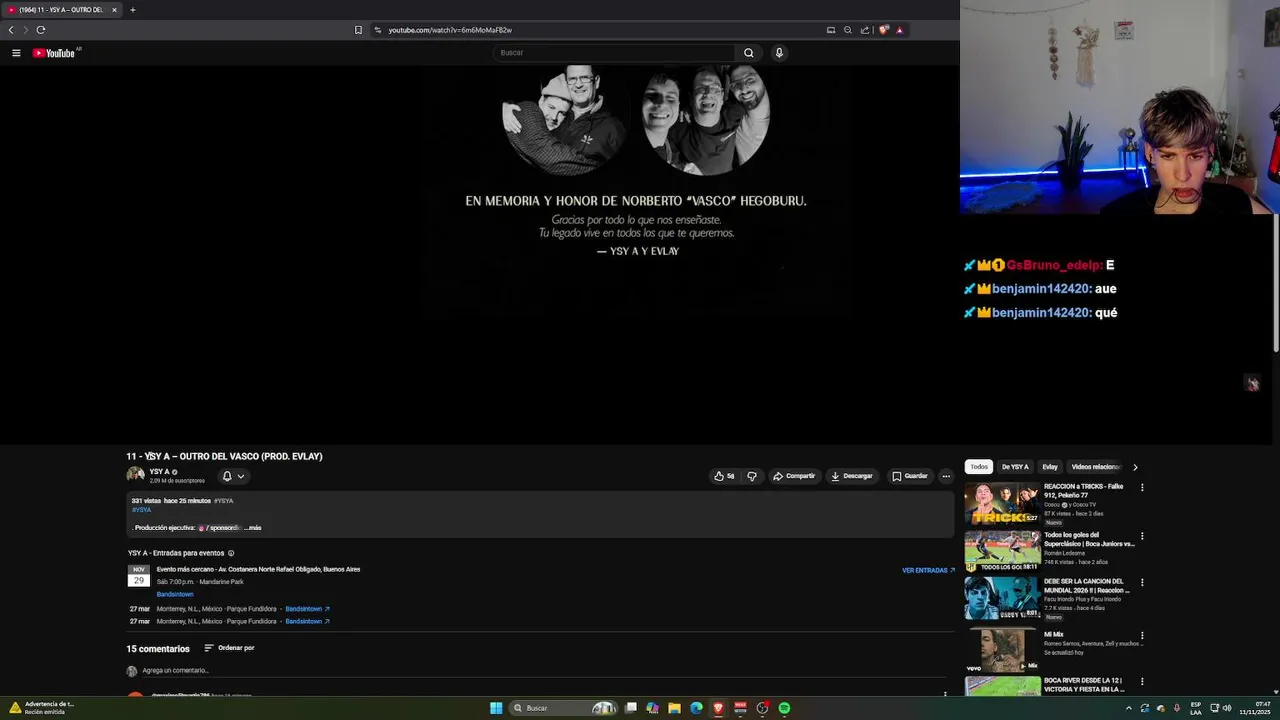The height and width of the screenshot is (720, 1280).
Task: Open Spotify from taskbar
Action: click(784, 708)
